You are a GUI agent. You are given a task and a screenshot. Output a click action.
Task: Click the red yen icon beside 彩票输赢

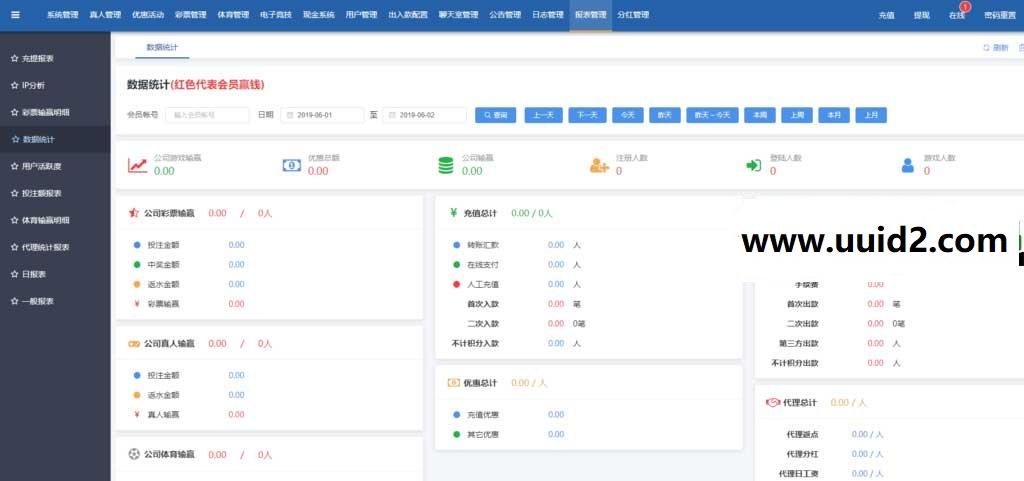(x=136, y=303)
